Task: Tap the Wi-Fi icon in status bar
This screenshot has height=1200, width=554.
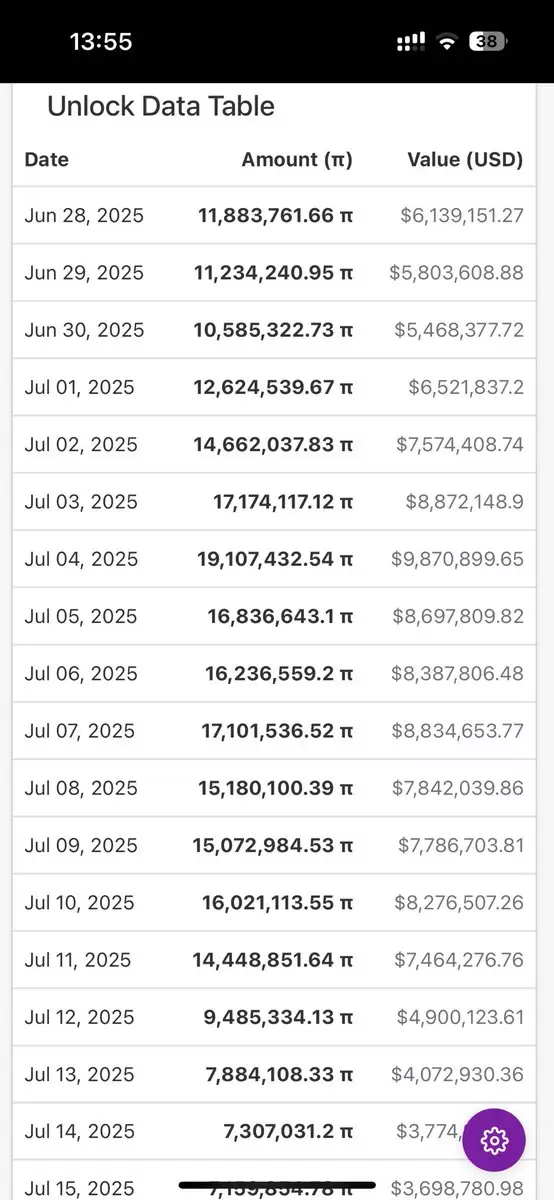Action: click(x=446, y=42)
